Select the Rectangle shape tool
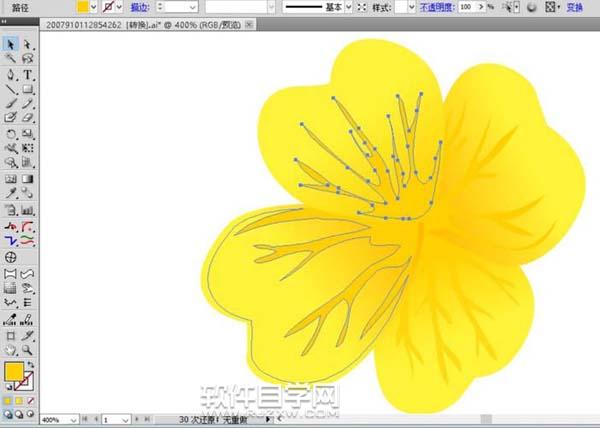 pyautogui.click(x=28, y=89)
